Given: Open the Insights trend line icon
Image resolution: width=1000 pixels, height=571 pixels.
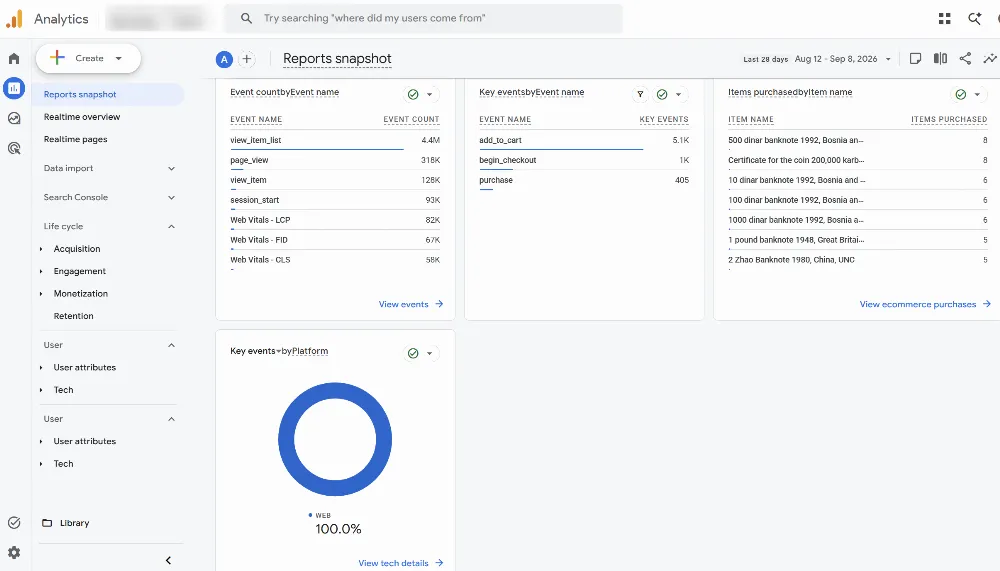Looking at the screenshot, I should [x=990, y=59].
